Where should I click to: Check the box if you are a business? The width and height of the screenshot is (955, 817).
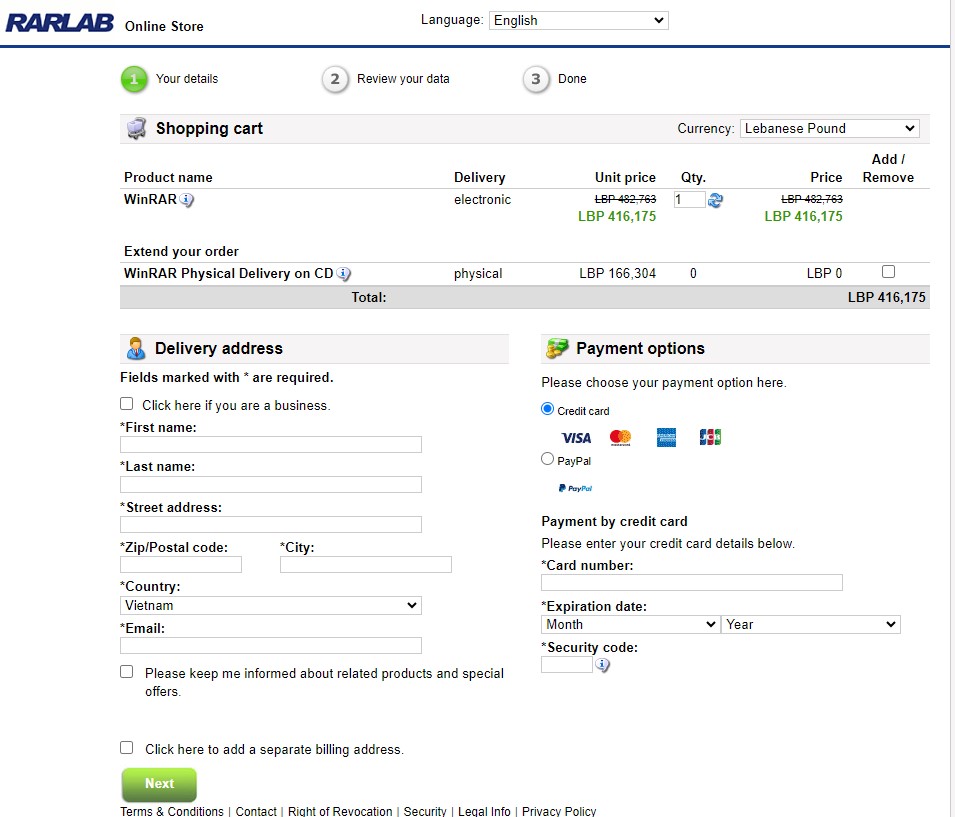127,403
